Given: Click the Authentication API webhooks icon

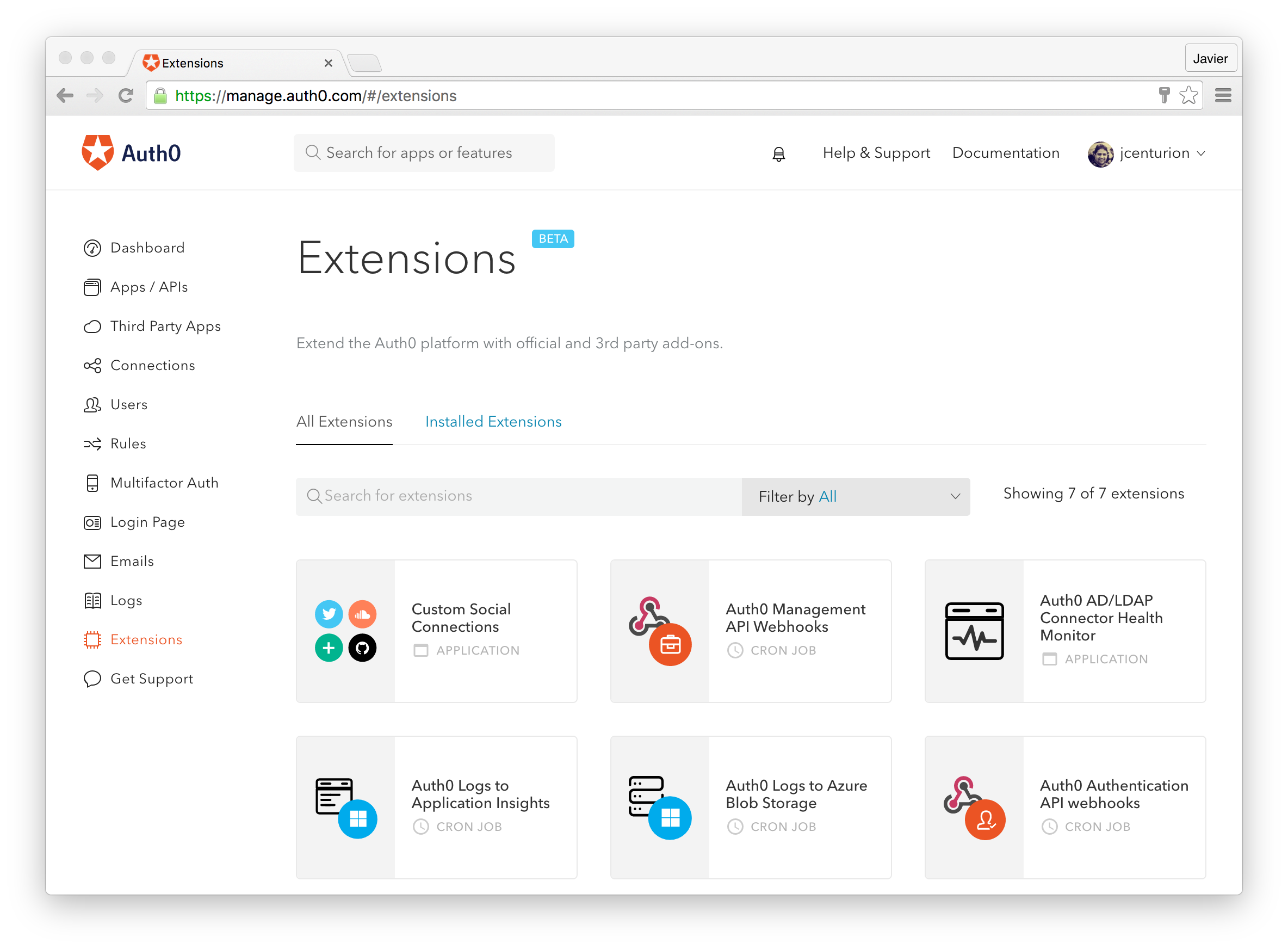Looking at the screenshot, I should [974, 807].
